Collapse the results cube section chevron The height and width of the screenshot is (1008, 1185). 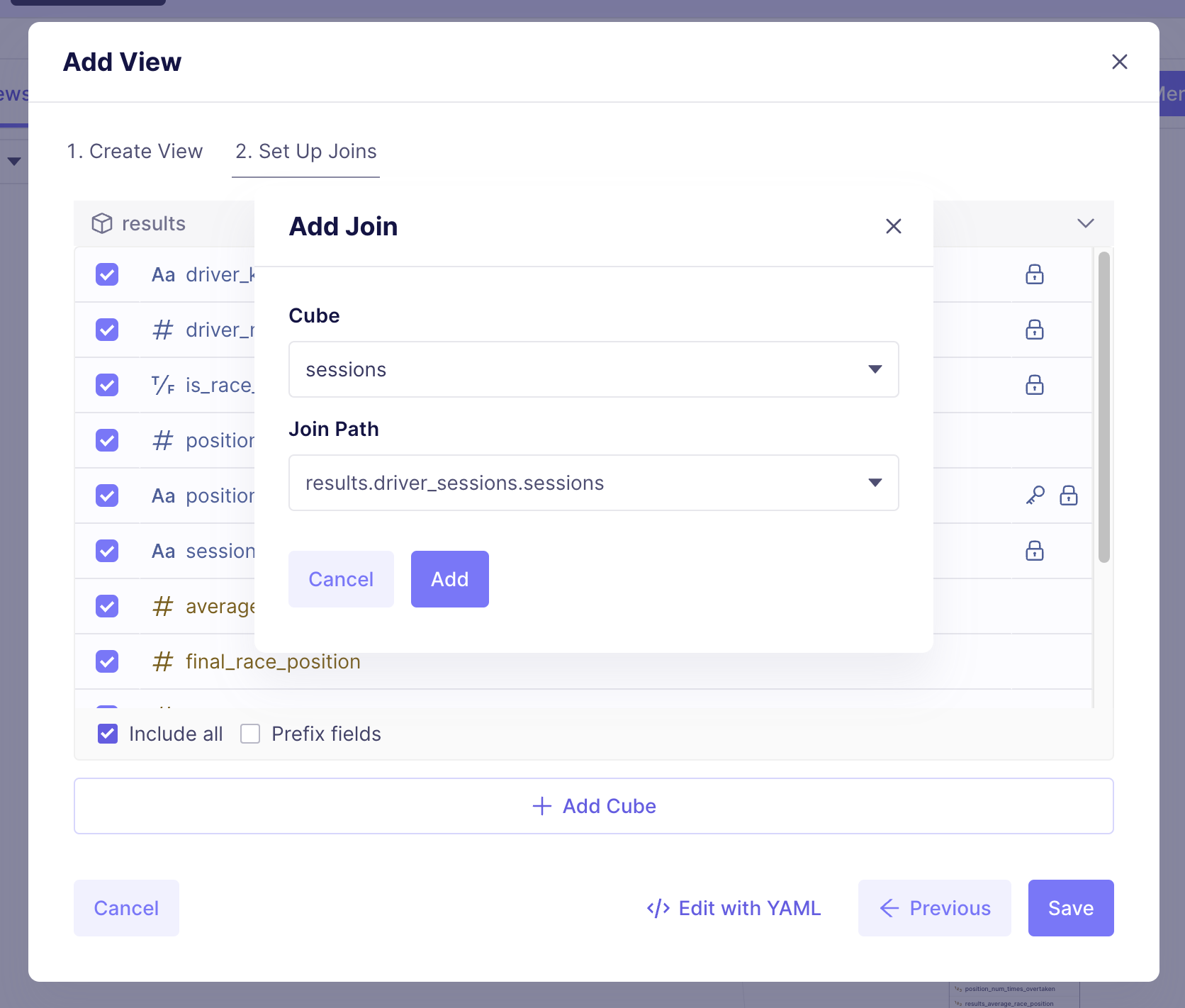pyautogui.click(x=1085, y=223)
